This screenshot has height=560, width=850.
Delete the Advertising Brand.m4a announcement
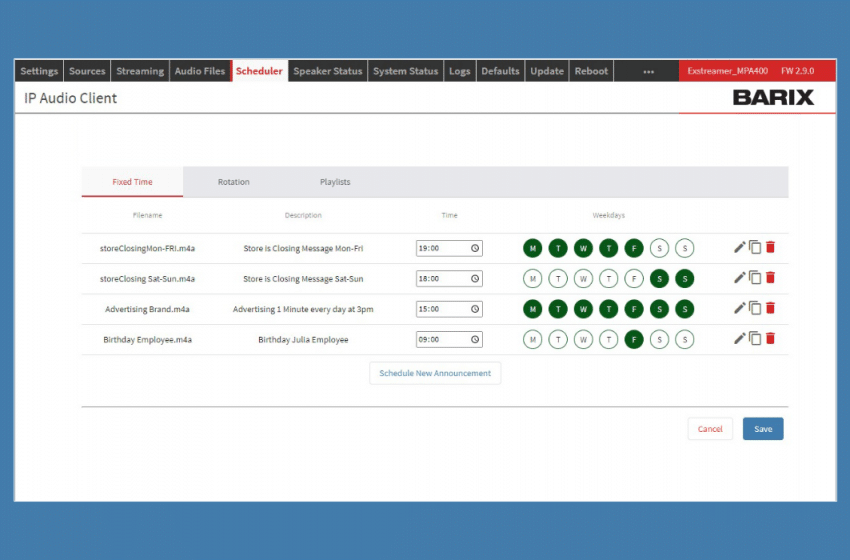[x=770, y=308]
